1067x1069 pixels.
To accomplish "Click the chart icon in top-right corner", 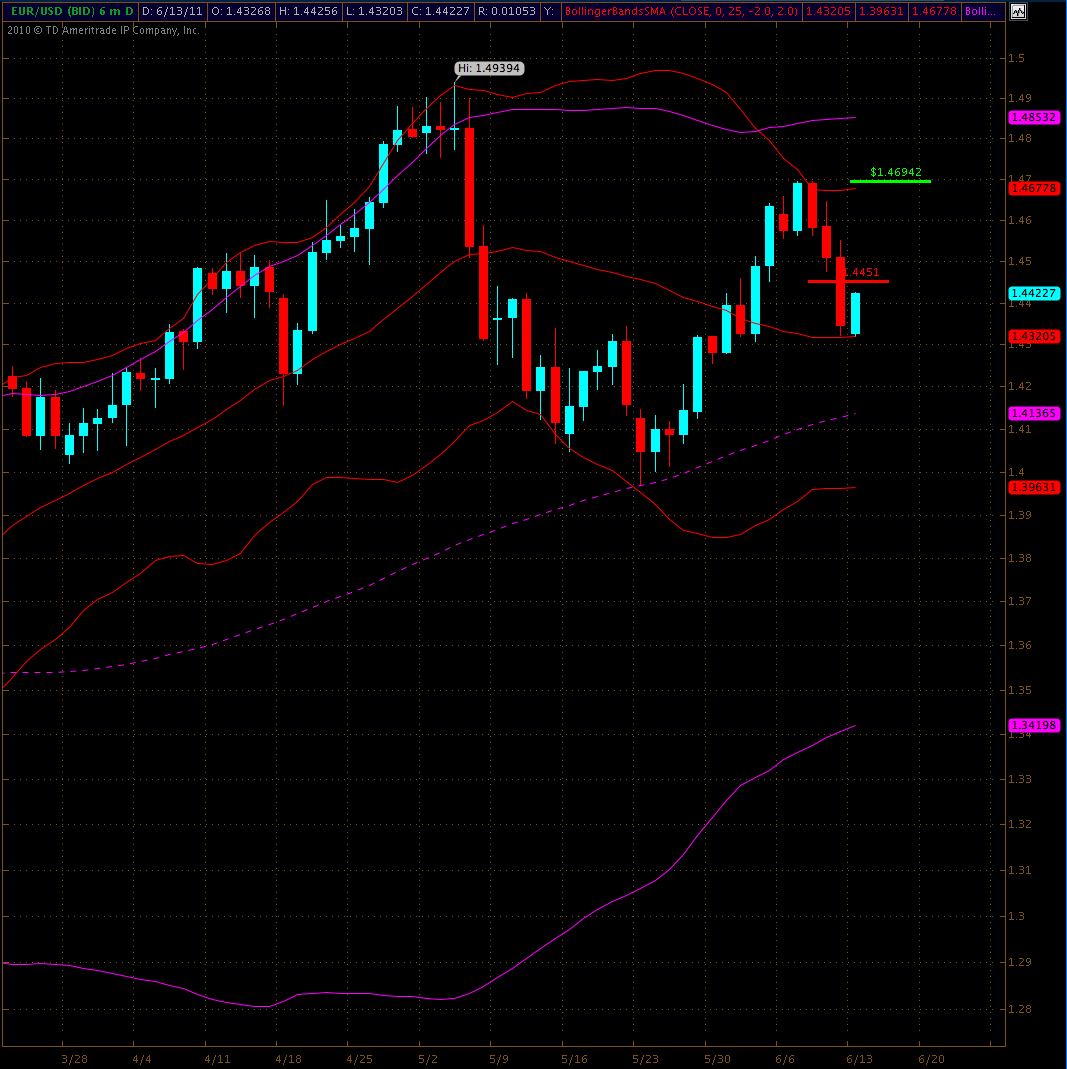I will point(1018,12).
